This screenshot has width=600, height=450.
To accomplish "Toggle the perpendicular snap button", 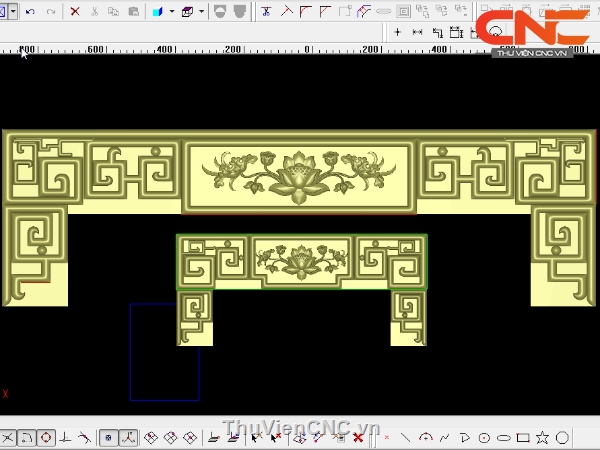I will click(x=65, y=438).
